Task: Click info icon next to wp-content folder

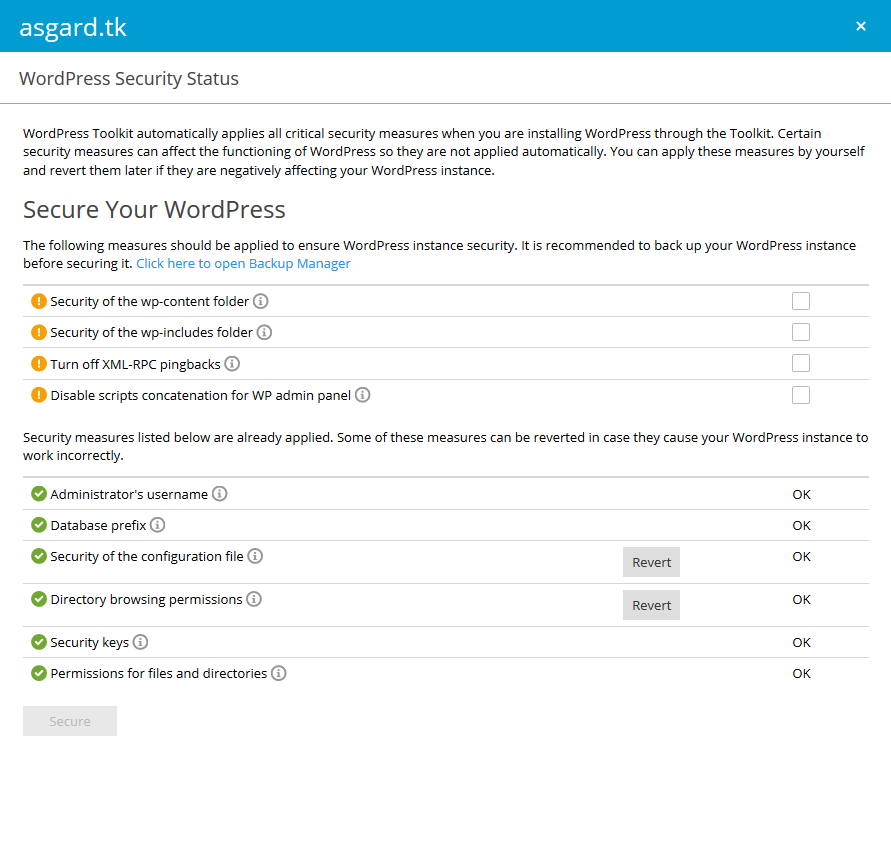Action: (x=260, y=301)
